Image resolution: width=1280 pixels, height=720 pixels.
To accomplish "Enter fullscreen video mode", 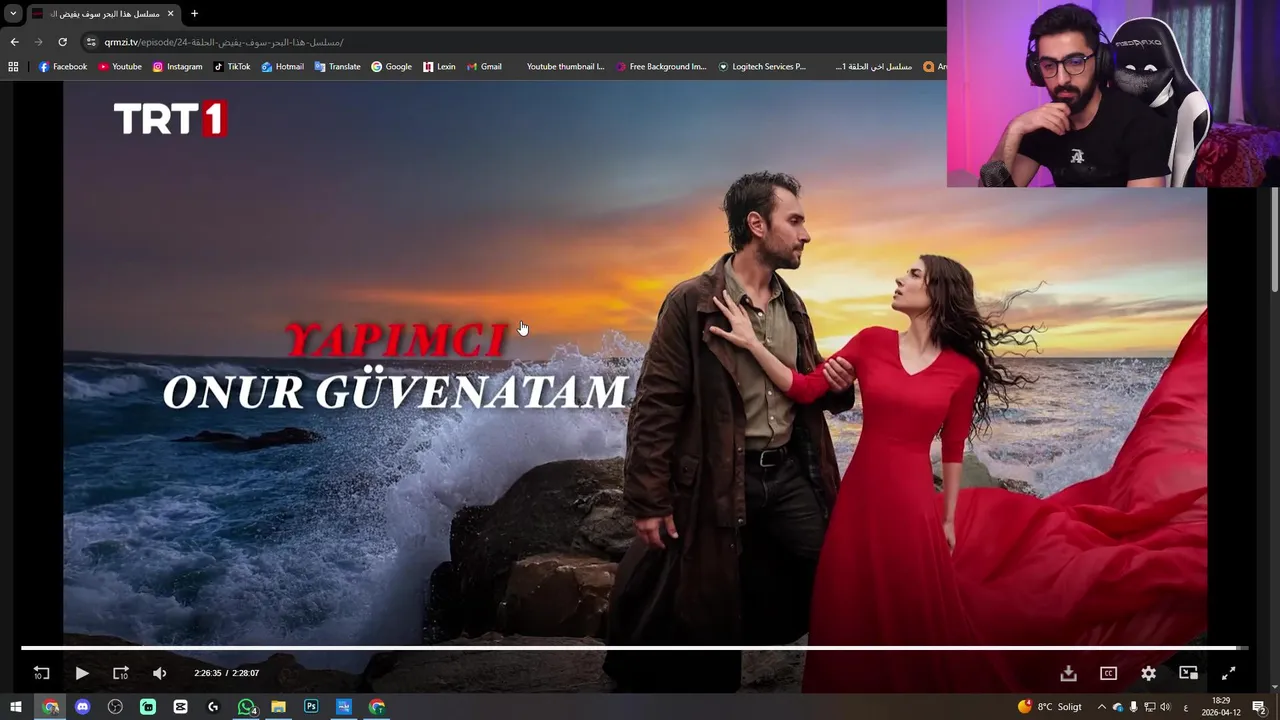I will pos(1228,673).
